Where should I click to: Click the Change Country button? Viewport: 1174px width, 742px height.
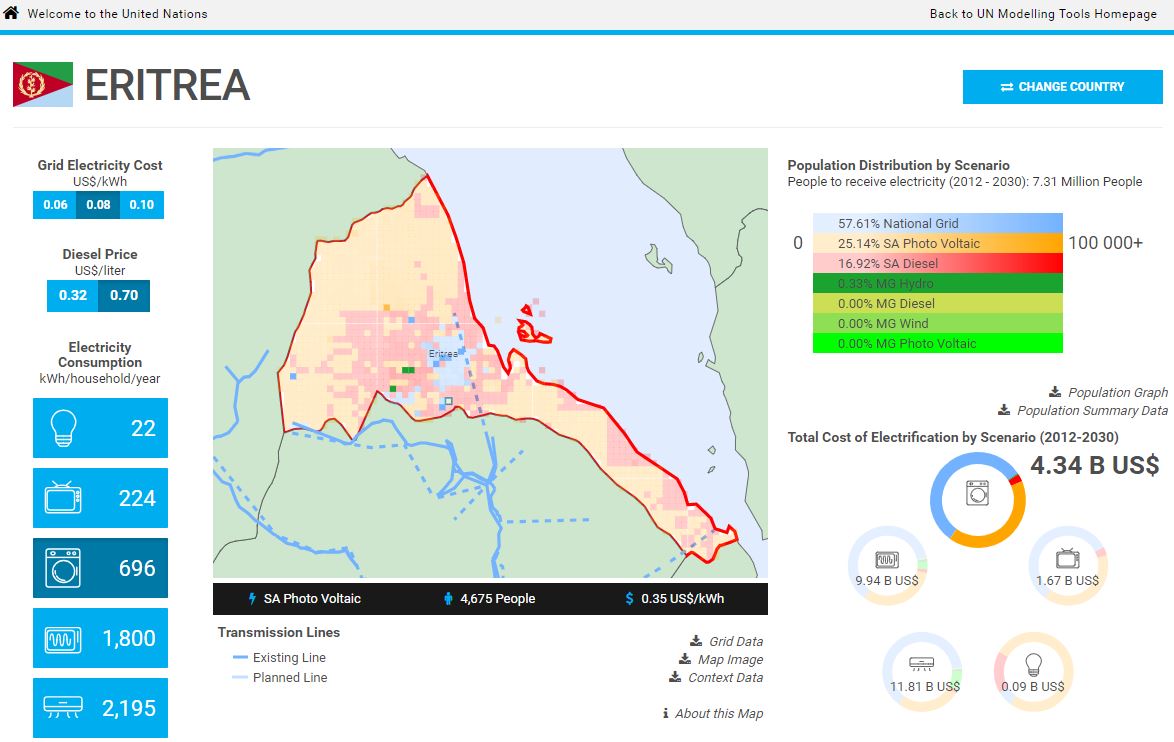pos(1062,87)
